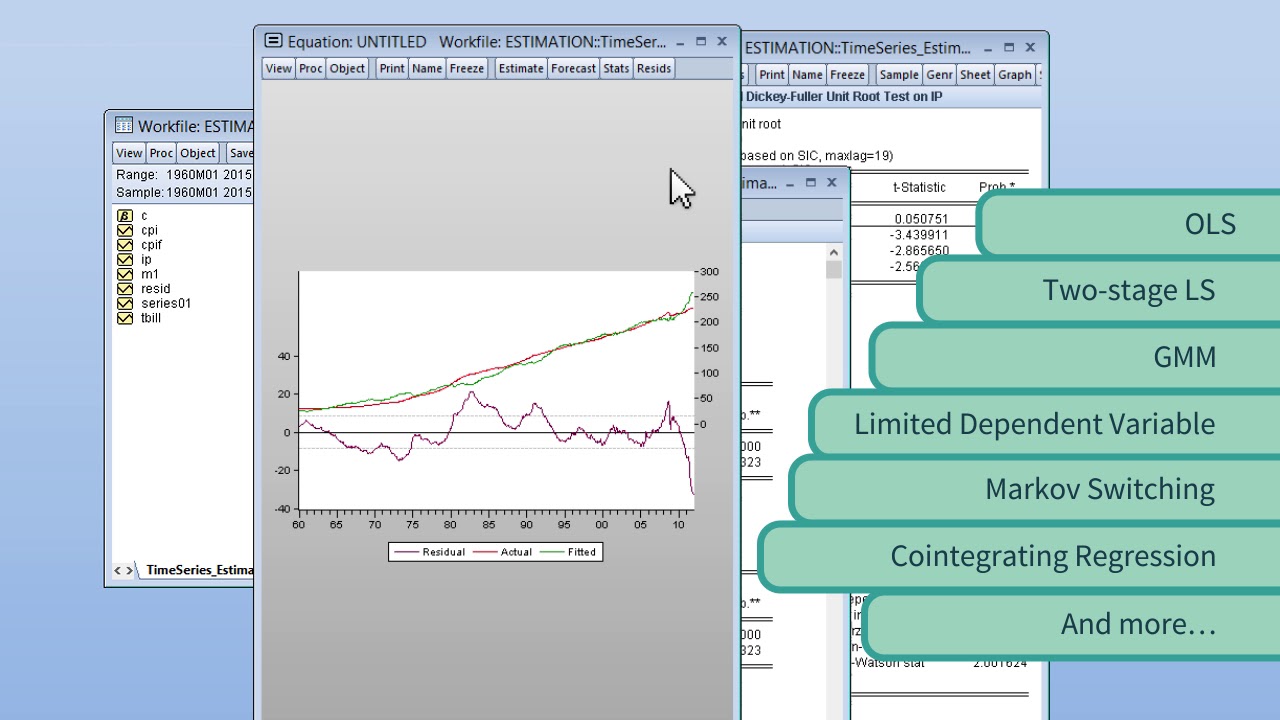
Task: Select the Actual legend entry
Action: (x=503, y=552)
